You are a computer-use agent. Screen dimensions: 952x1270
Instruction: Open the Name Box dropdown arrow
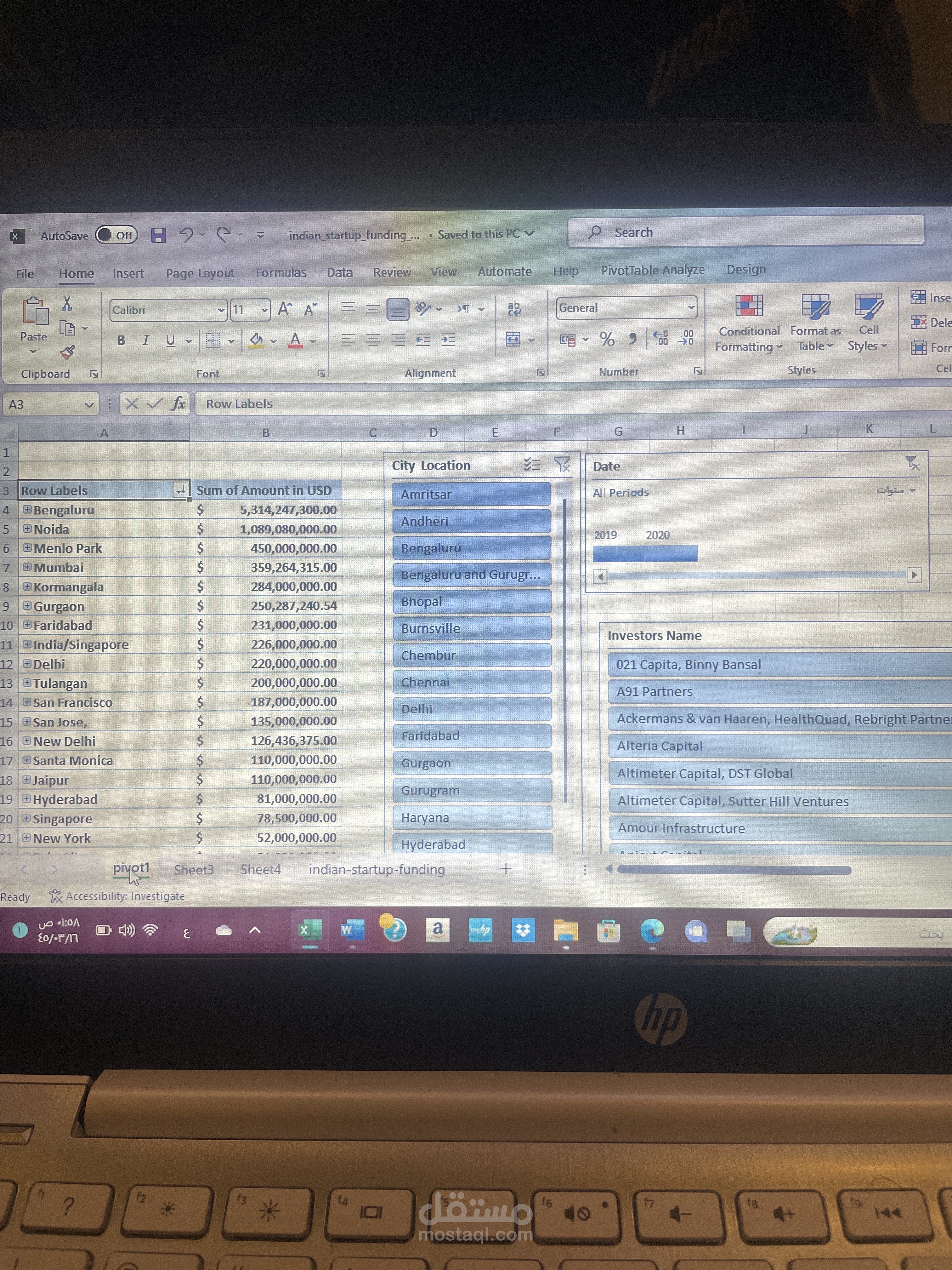[89, 405]
